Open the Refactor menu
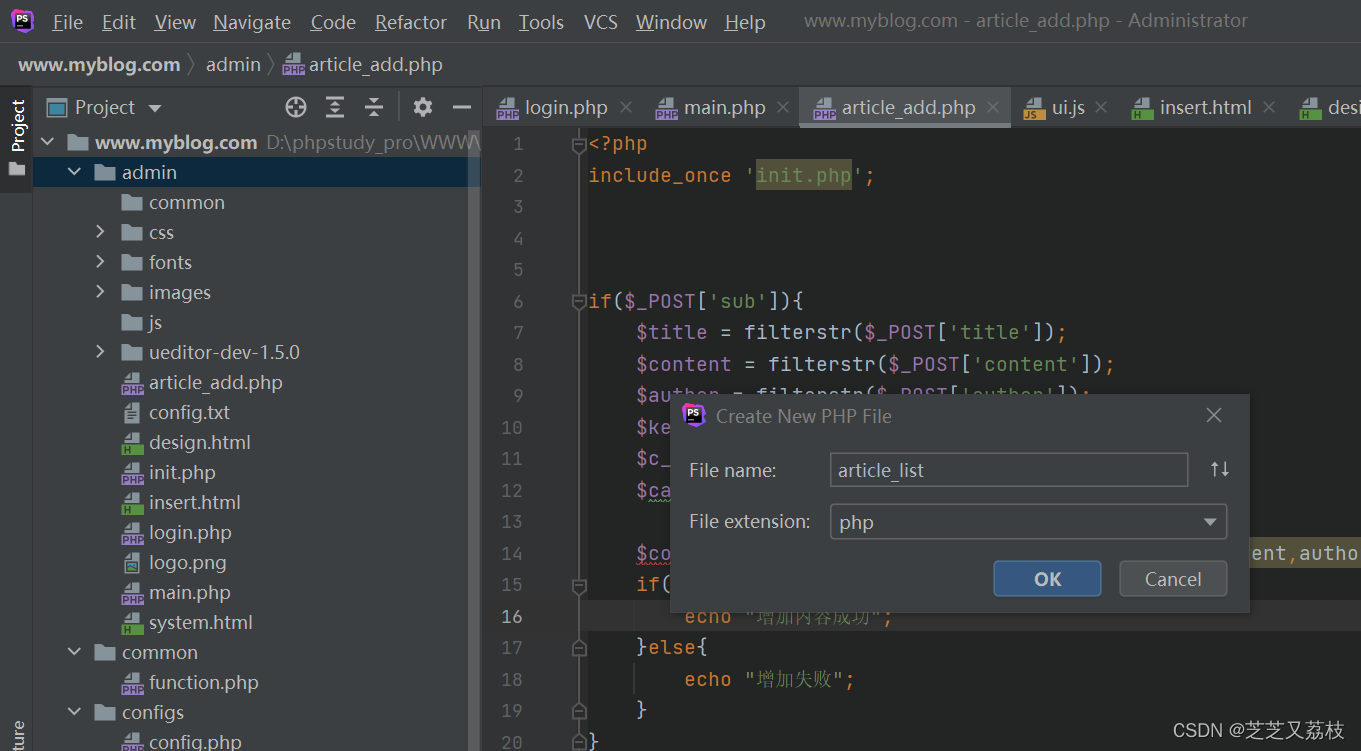The width and height of the screenshot is (1361, 751). tap(411, 22)
